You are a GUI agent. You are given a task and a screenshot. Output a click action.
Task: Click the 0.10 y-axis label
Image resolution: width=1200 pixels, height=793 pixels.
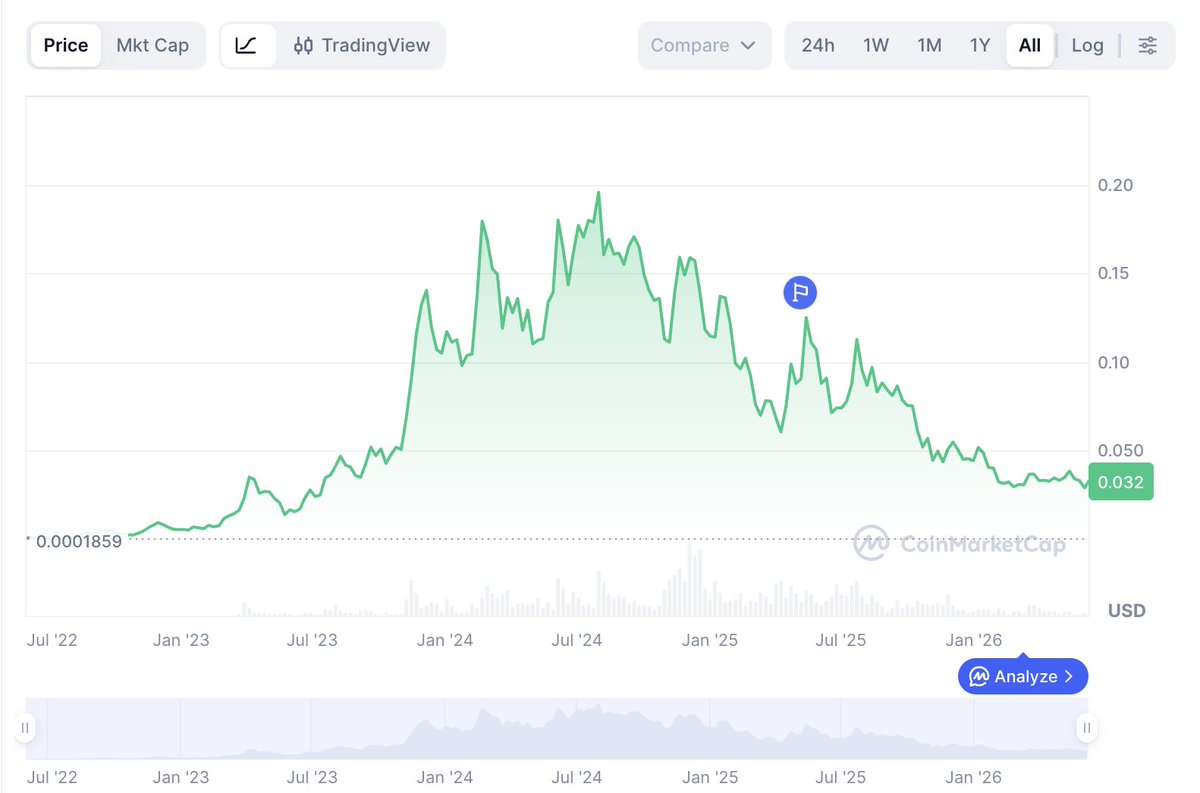click(1114, 362)
